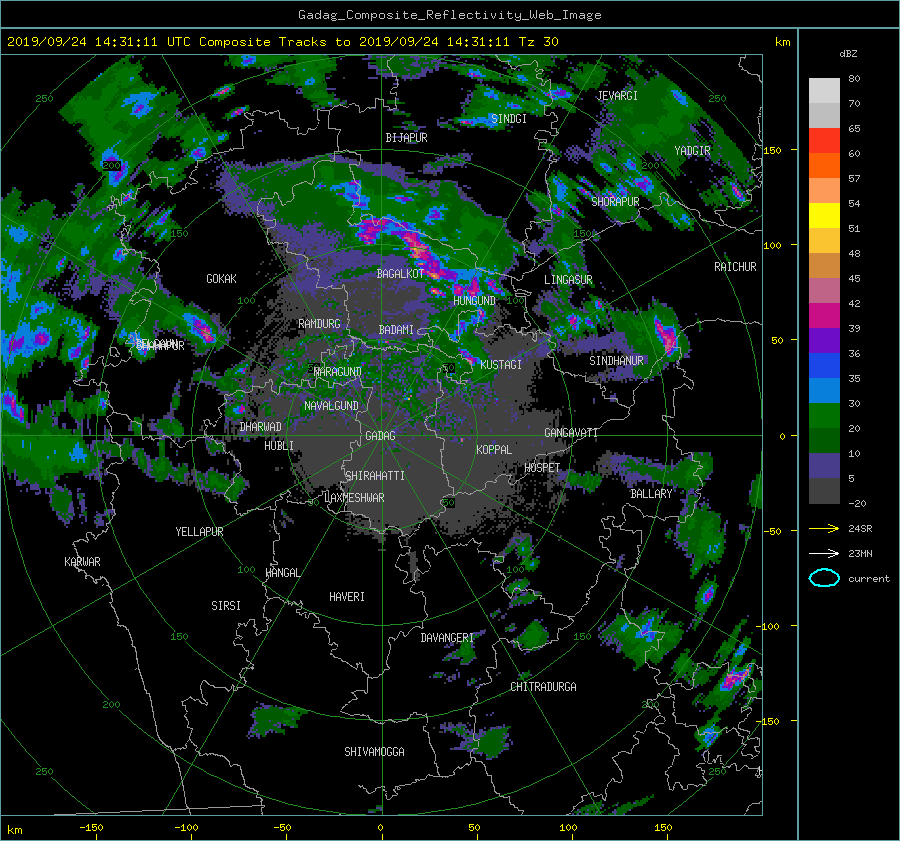Click the '-150' bottom axis tick label
Screen dimensions: 900x841
(91, 828)
